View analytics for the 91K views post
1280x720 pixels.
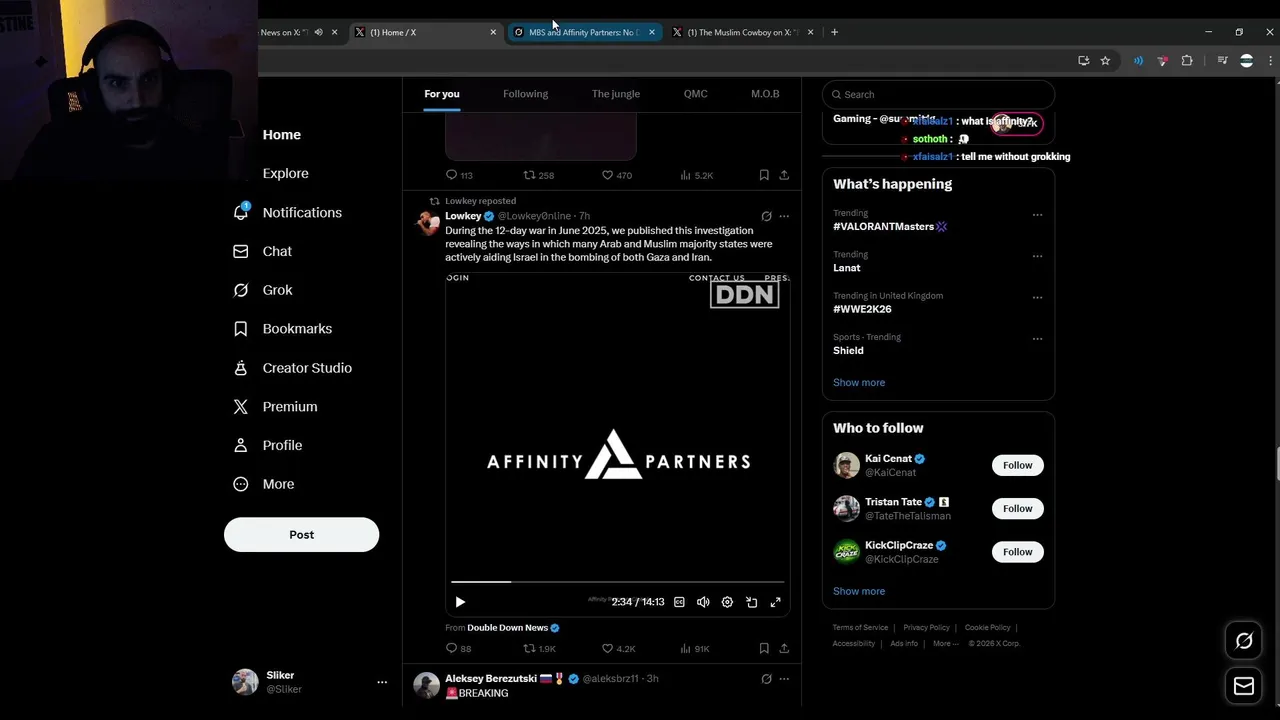[x=694, y=648]
